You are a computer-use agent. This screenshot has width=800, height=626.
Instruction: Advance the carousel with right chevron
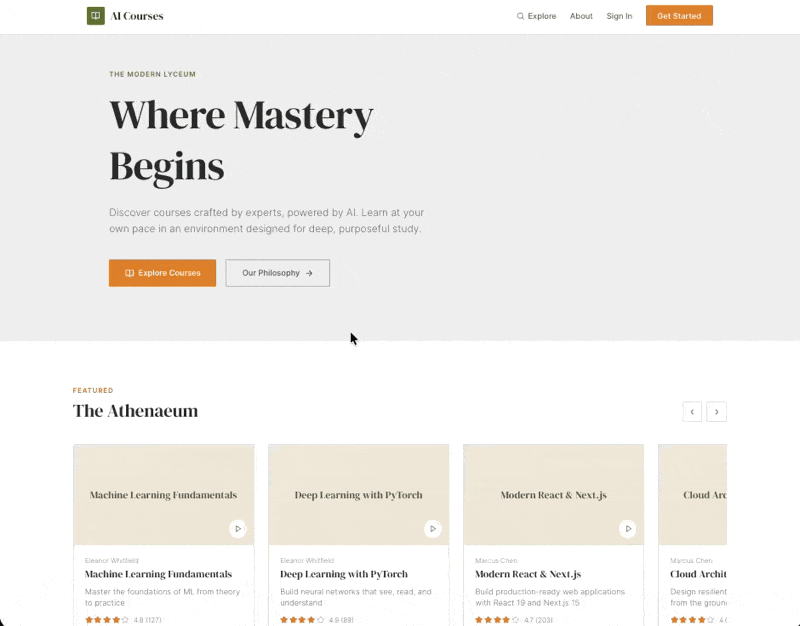tap(716, 412)
